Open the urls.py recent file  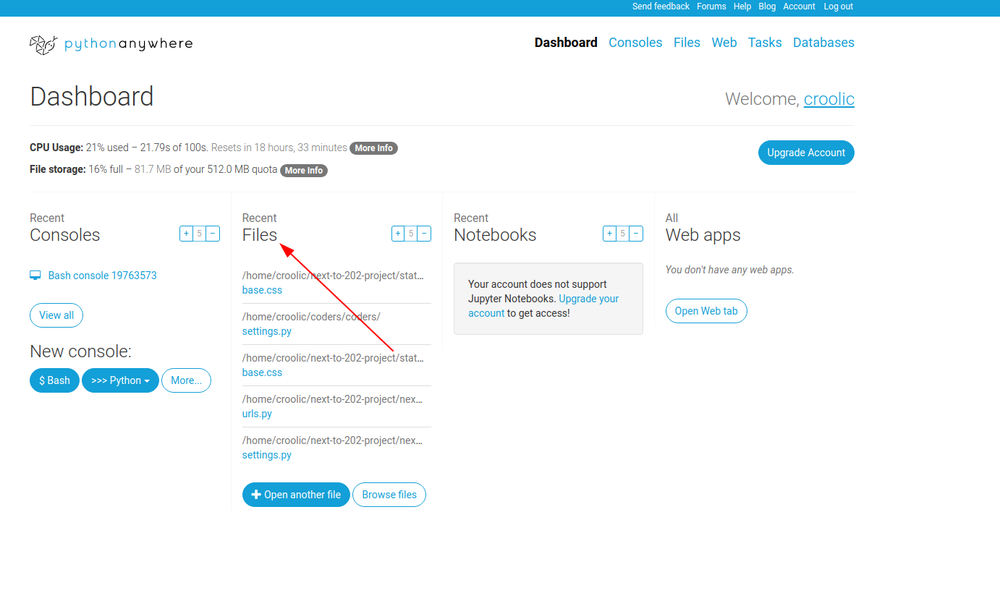coord(257,414)
